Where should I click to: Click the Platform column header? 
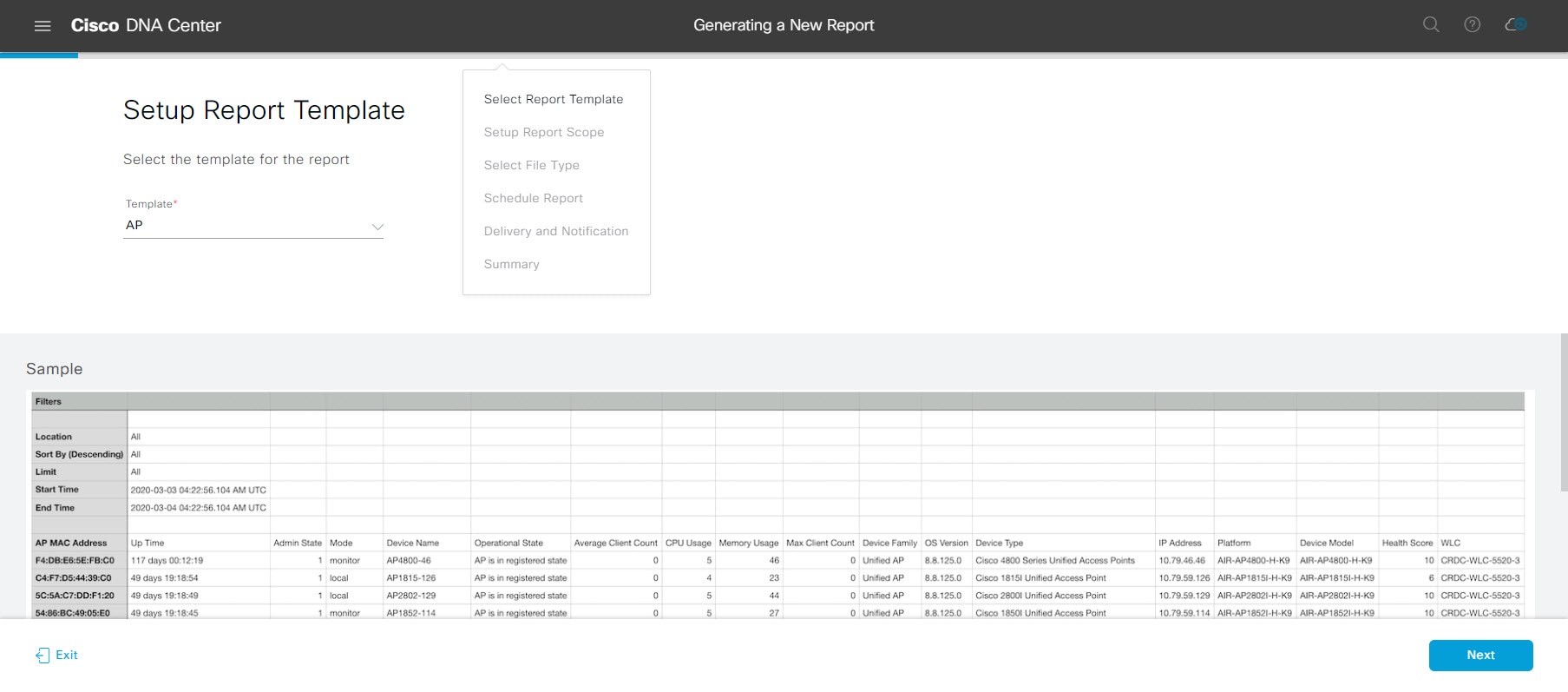coord(1234,543)
